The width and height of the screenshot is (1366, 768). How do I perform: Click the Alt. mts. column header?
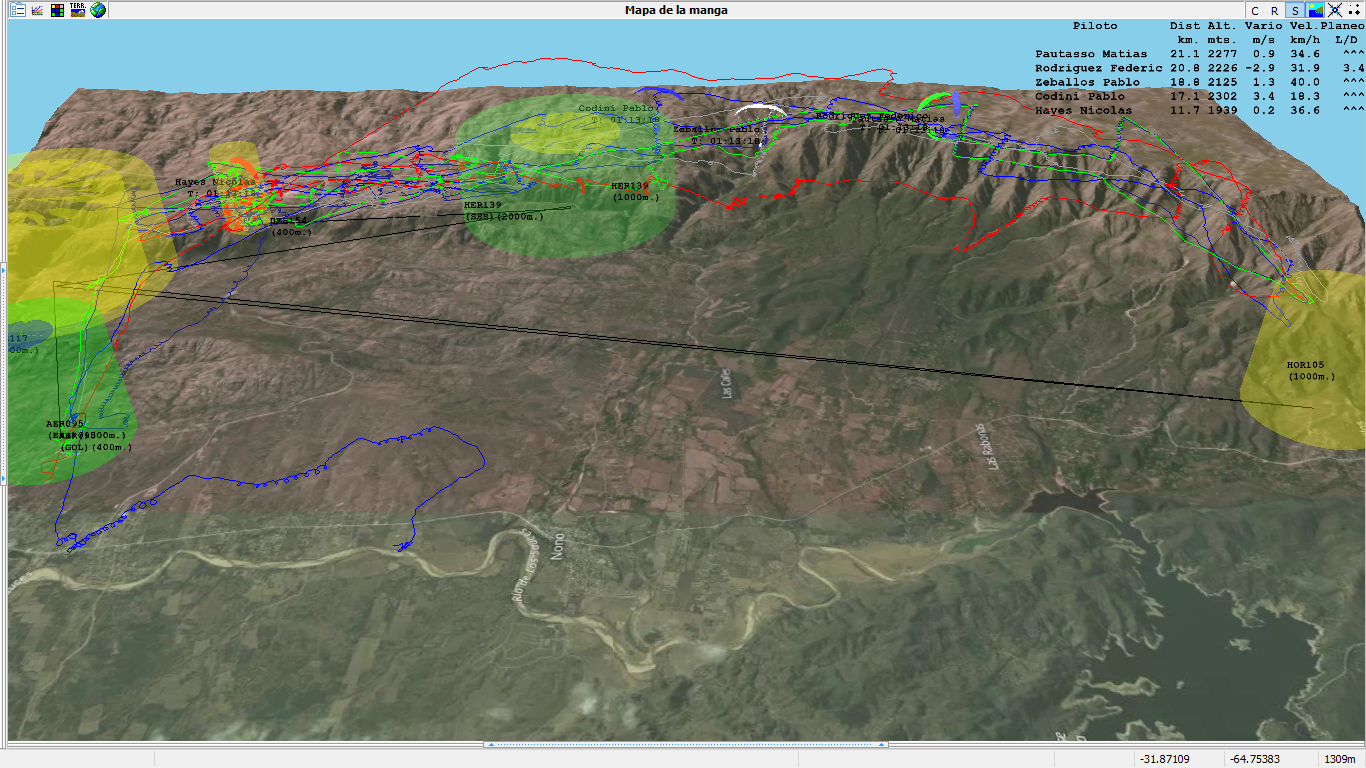click(1221, 32)
